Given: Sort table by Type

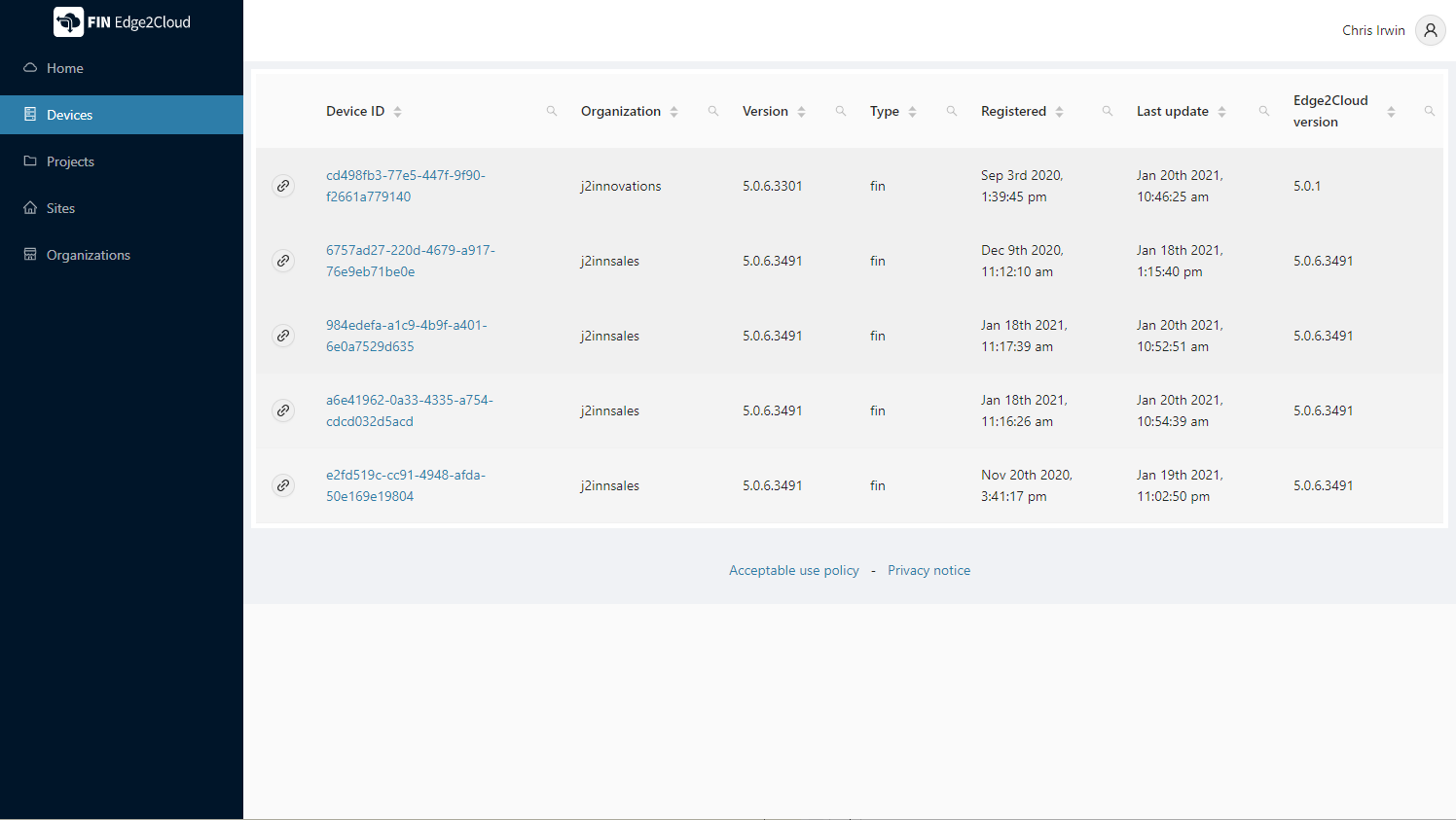Looking at the screenshot, I should click(912, 112).
